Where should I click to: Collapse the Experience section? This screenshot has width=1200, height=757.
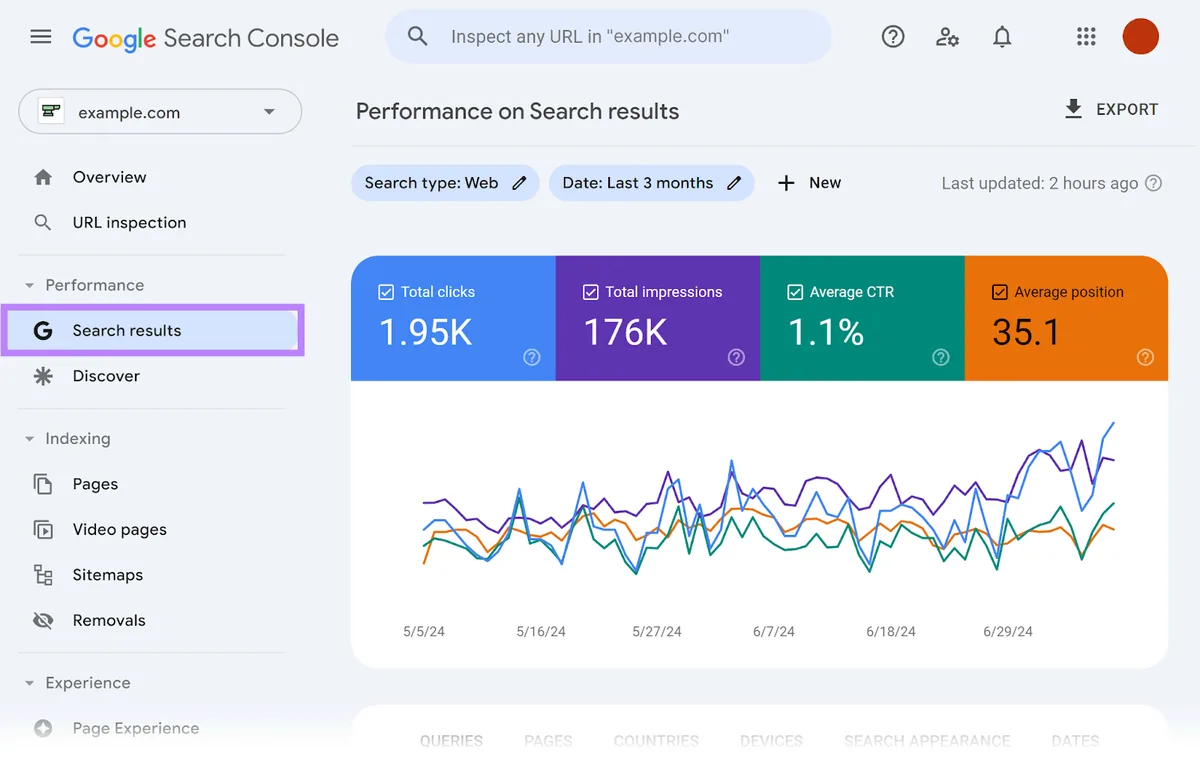tap(29, 683)
